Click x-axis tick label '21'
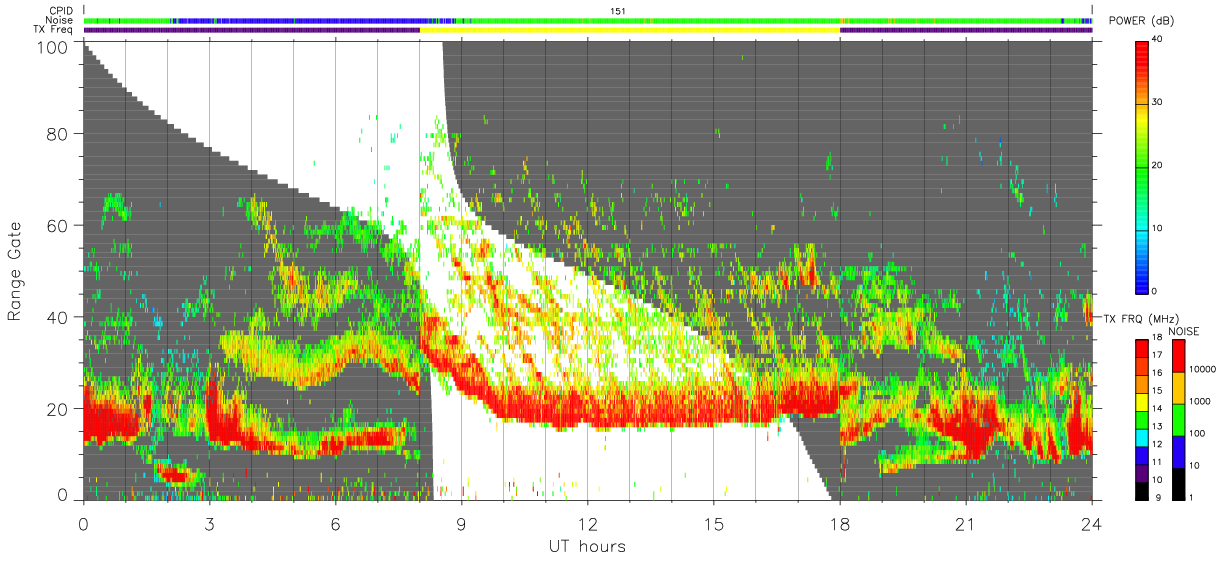Viewport: 1228px width, 567px height. pyautogui.click(x=966, y=524)
